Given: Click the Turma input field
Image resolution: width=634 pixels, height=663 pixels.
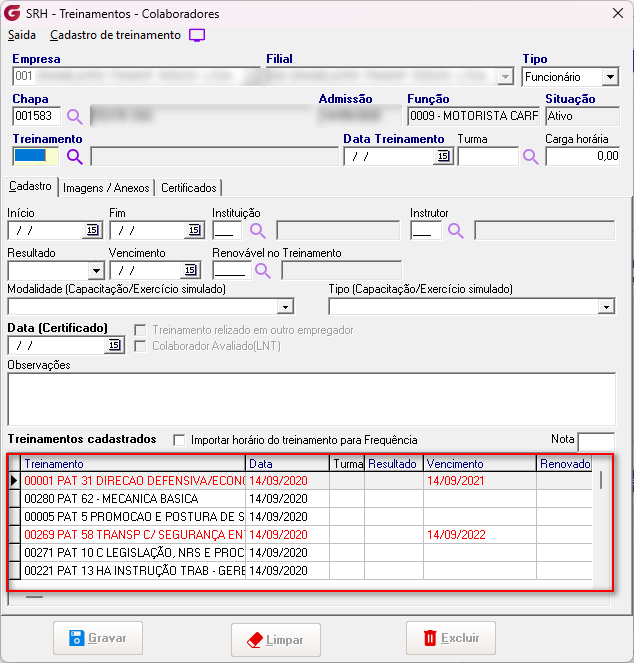Looking at the screenshot, I should pyautogui.click(x=488, y=156).
